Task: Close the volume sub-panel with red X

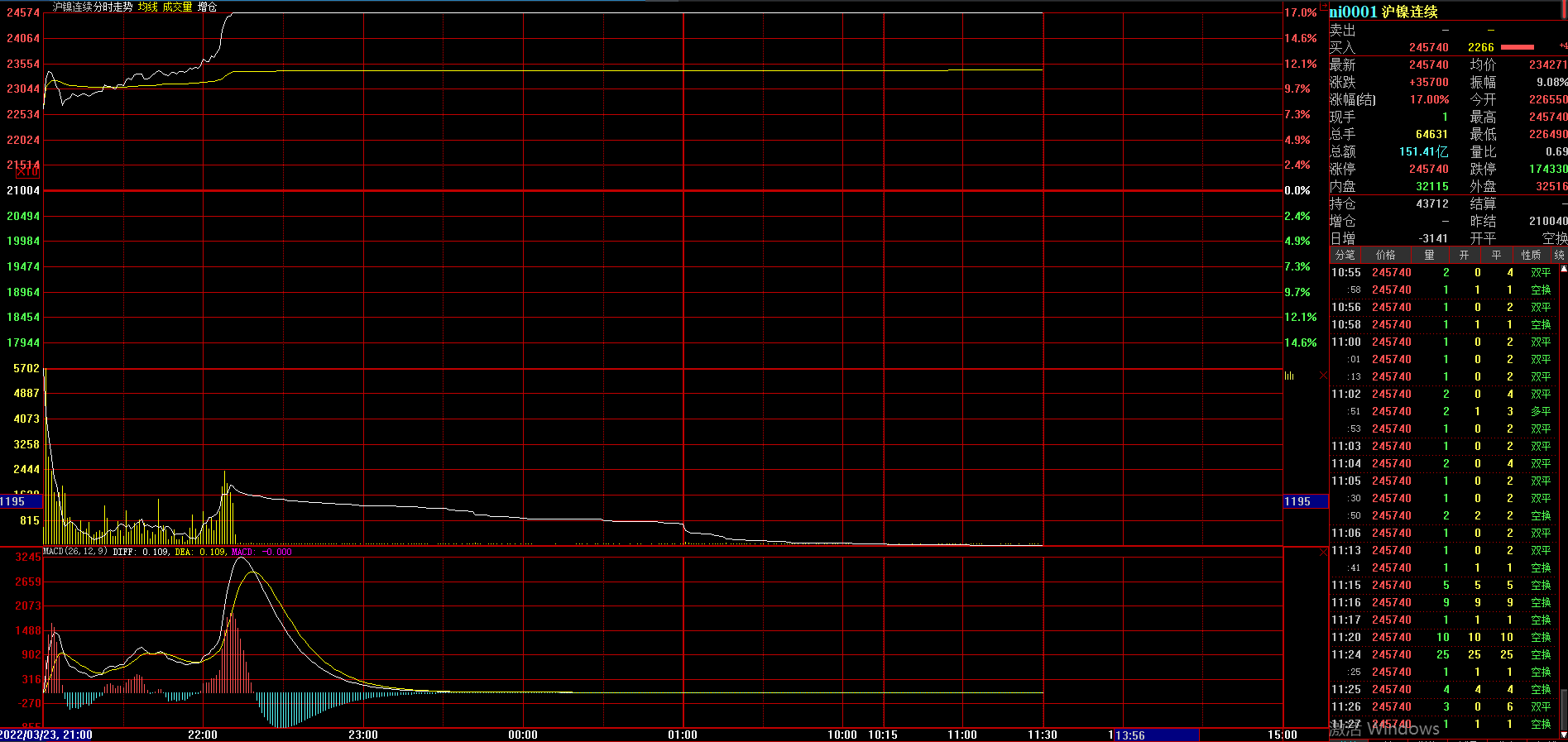Action: click(1323, 376)
